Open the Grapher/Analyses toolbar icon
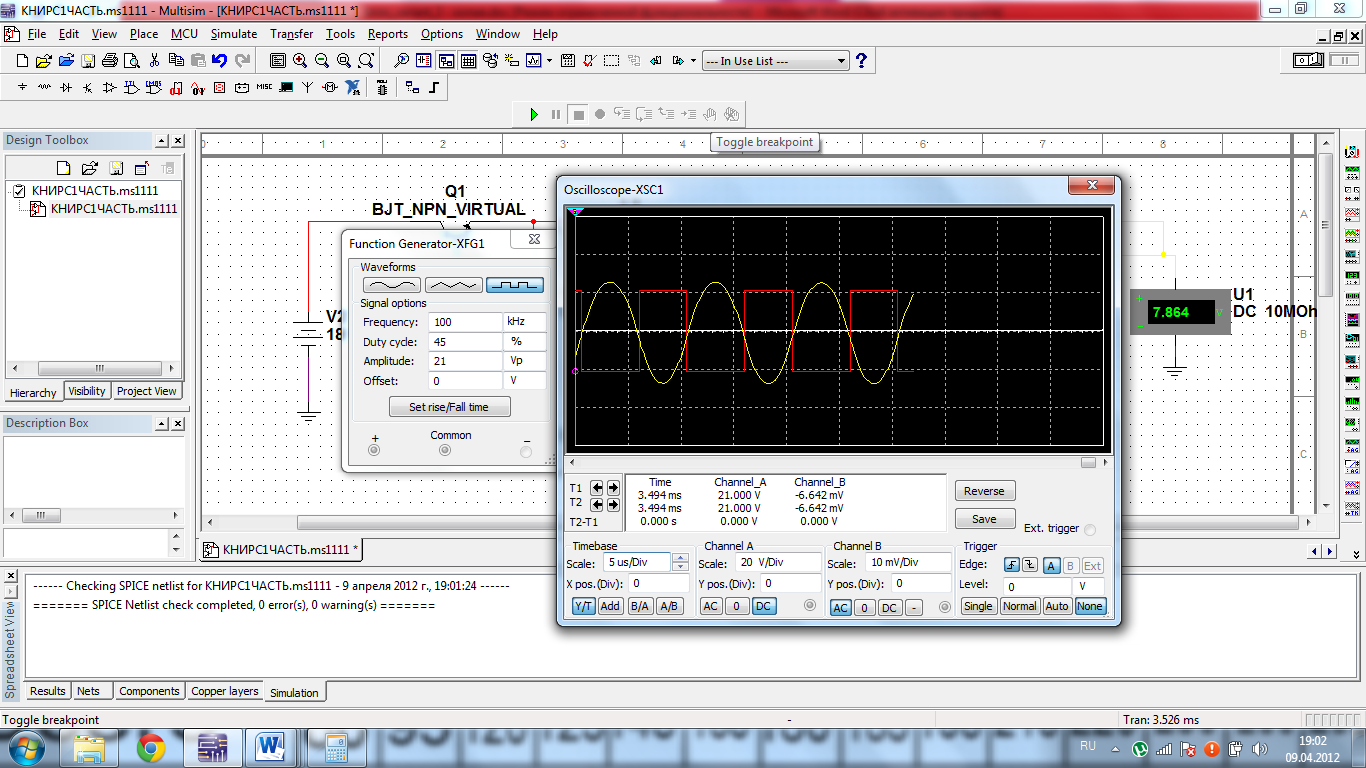Image resolution: width=1366 pixels, height=768 pixels. click(533, 61)
